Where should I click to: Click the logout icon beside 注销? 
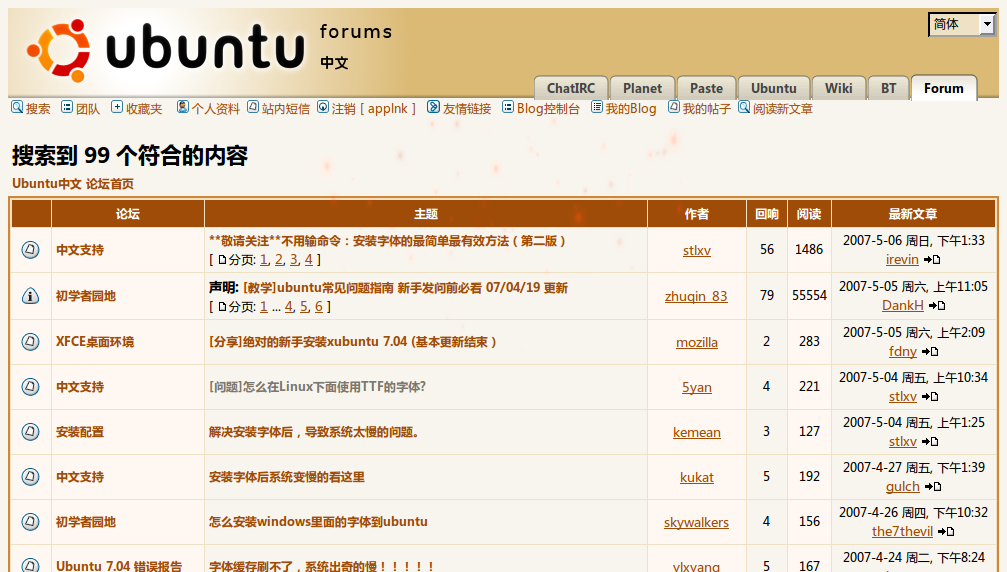pos(323,107)
